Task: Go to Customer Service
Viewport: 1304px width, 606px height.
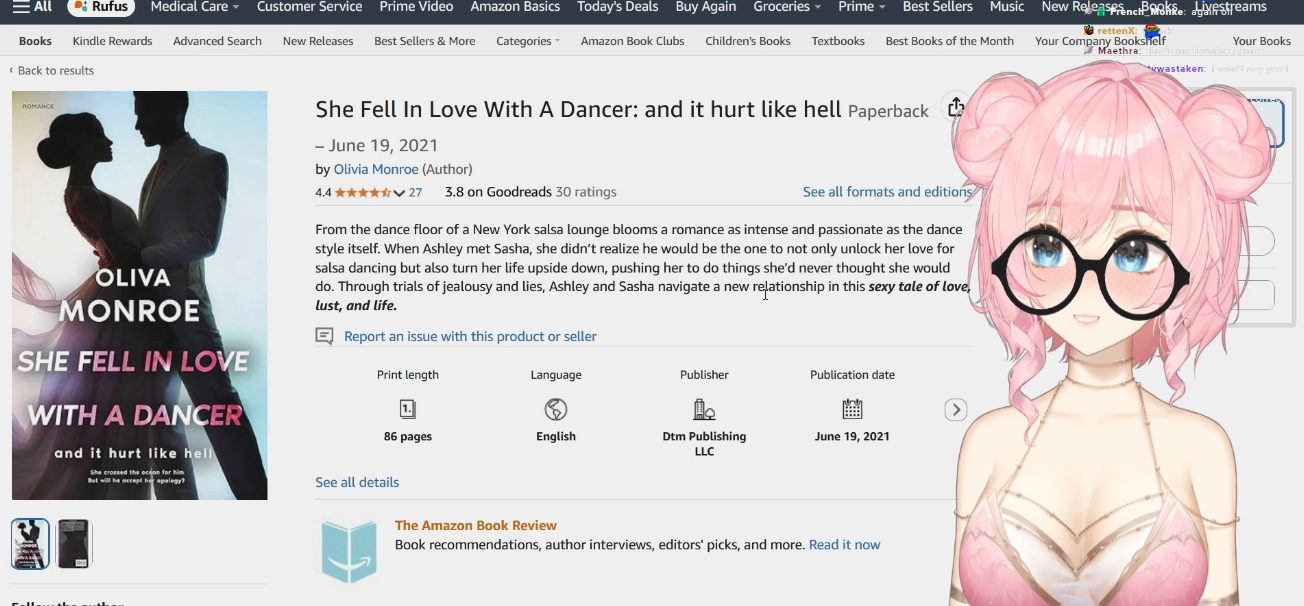Action: point(309,7)
